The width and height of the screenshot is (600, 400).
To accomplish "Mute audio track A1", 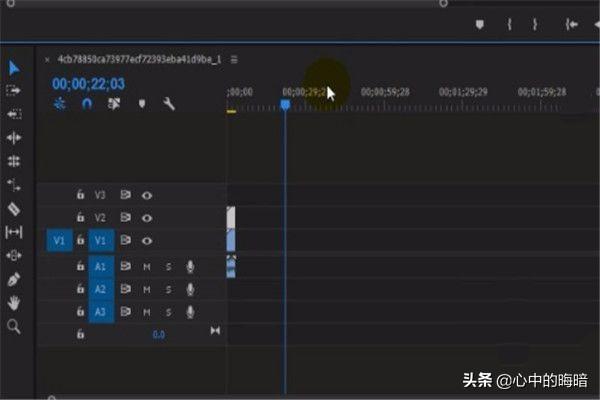I will point(147,265).
